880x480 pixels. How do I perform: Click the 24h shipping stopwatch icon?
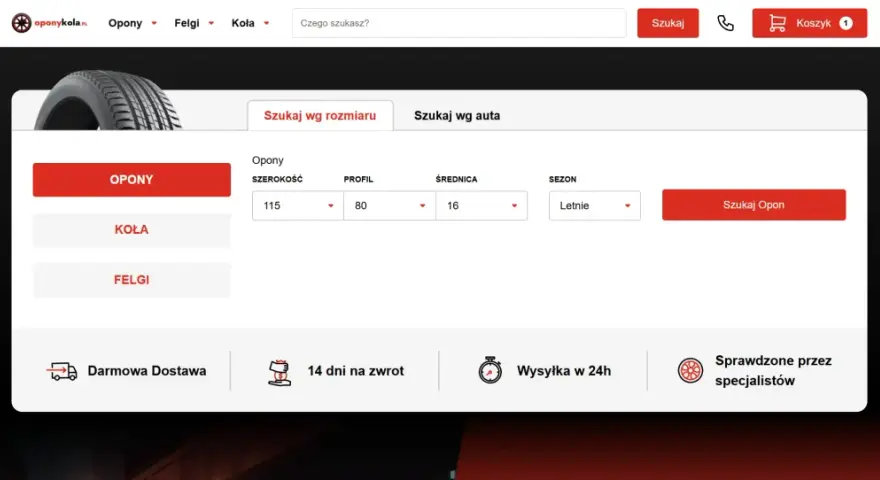pos(490,370)
